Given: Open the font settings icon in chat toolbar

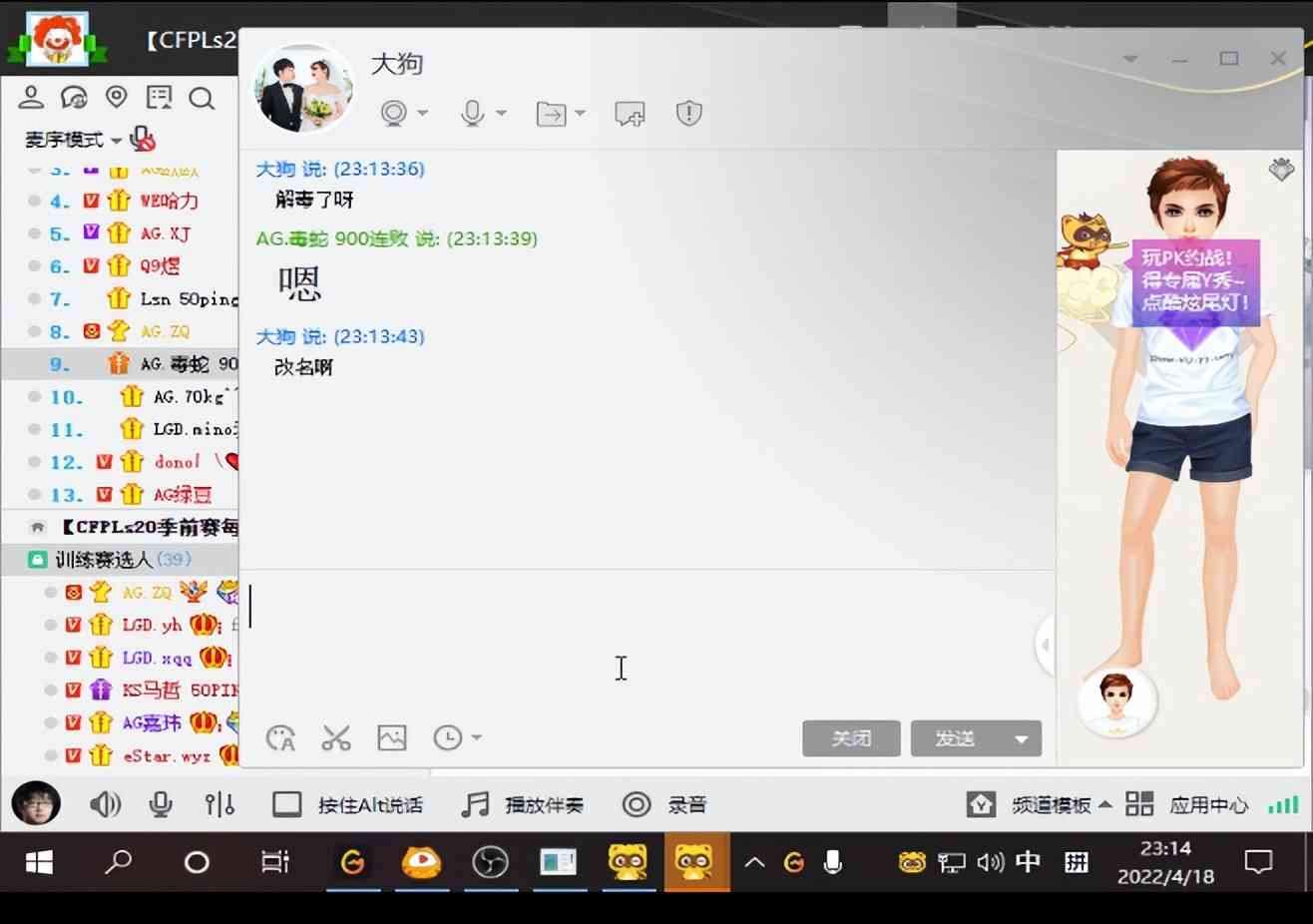Looking at the screenshot, I should pos(280,738).
